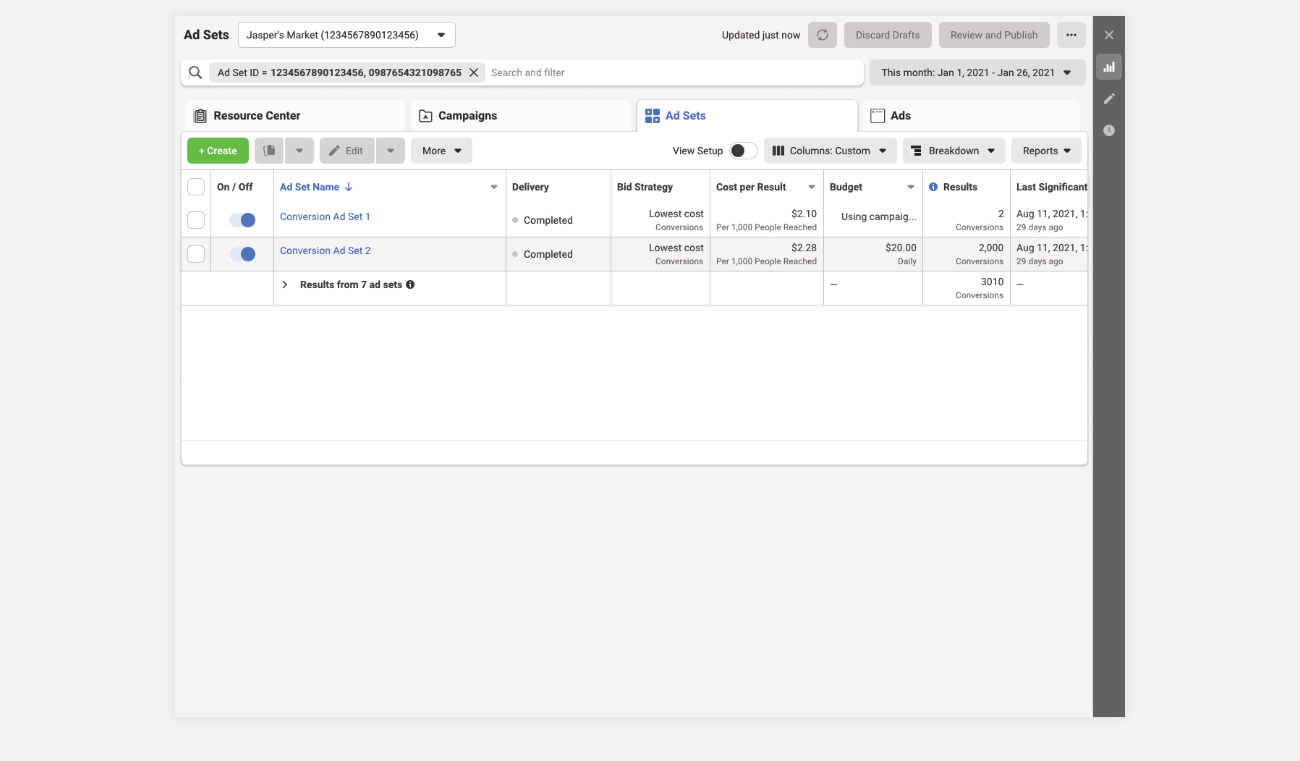Expand Results from 7 ad sets row
This screenshot has width=1300, height=761.
coord(285,285)
